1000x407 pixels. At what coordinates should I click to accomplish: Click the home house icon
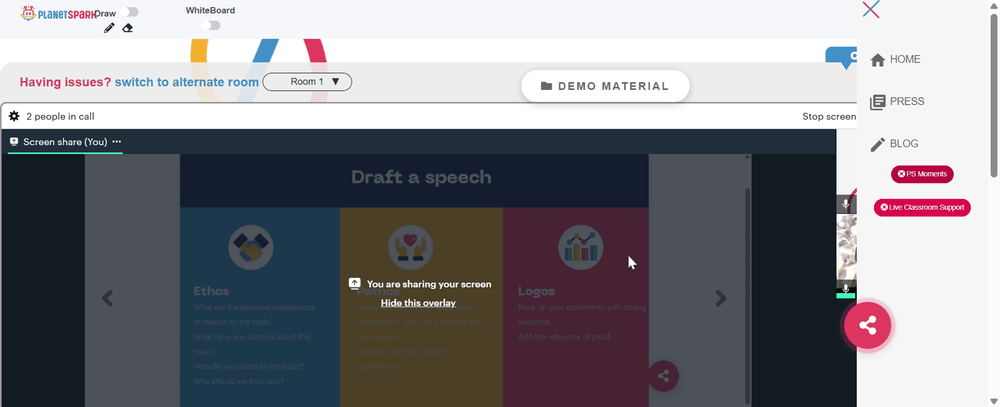(878, 60)
